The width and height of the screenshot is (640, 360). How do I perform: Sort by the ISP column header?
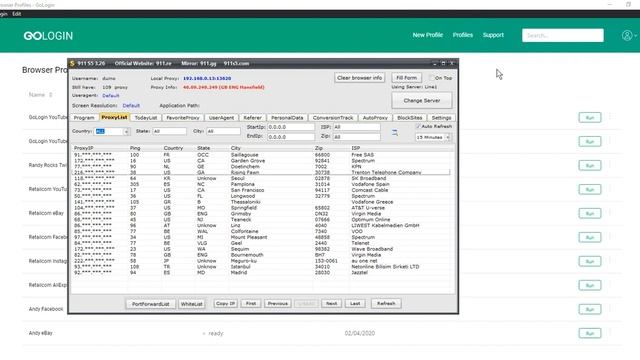click(x=356, y=148)
